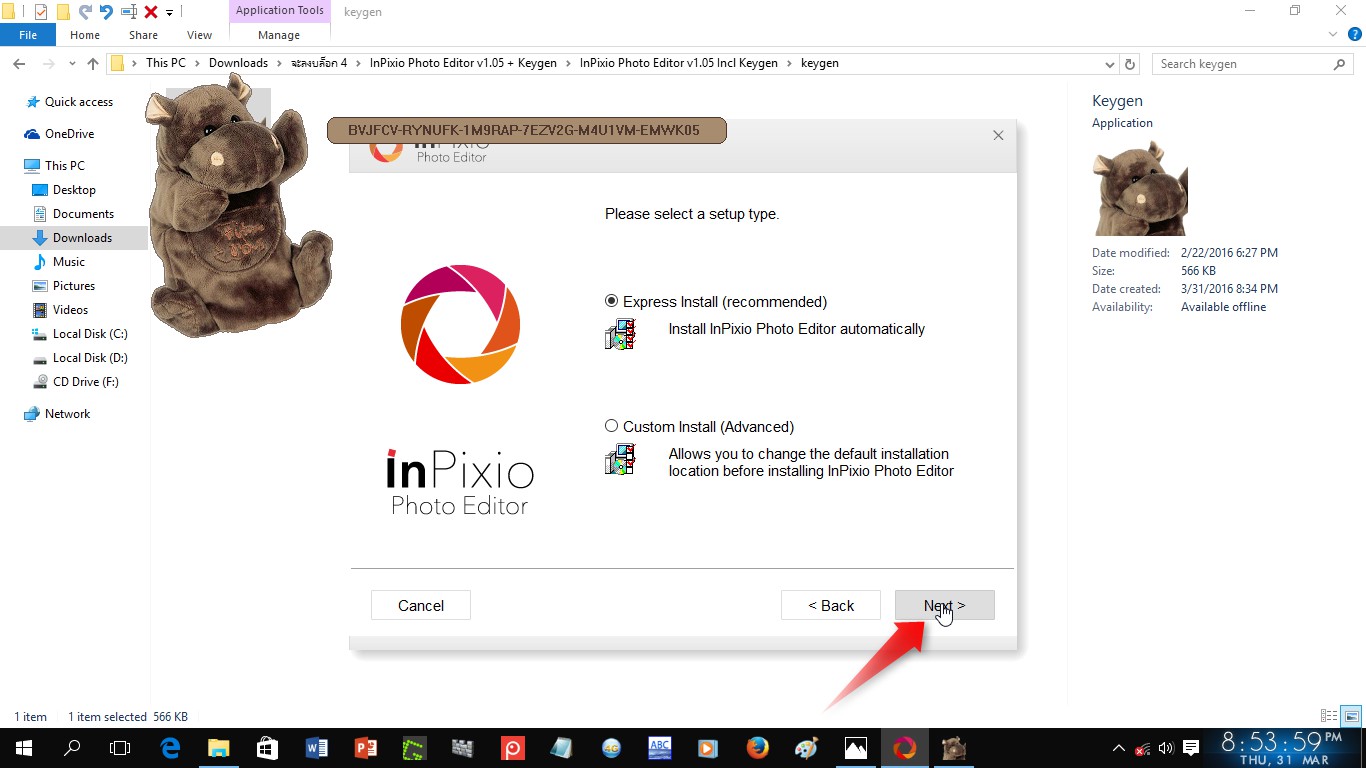Click the Back button in the installer
Viewport: 1366px width, 768px height.
pyautogui.click(x=831, y=605)
